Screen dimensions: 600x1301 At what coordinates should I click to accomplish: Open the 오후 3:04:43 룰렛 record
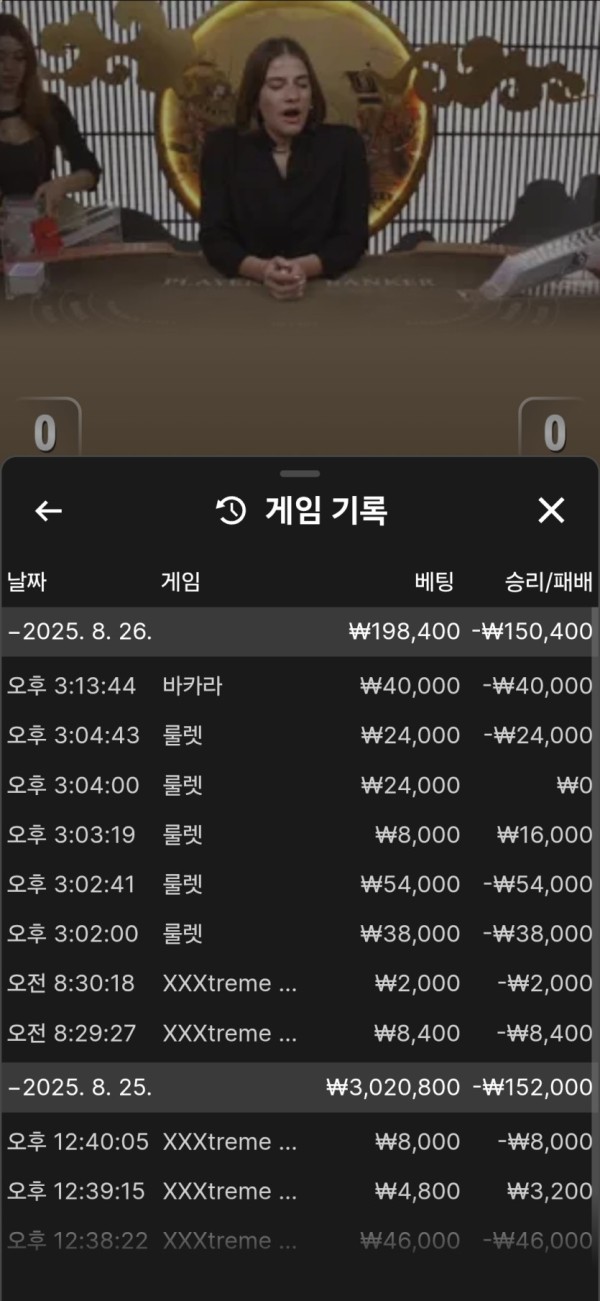(300, 736)
